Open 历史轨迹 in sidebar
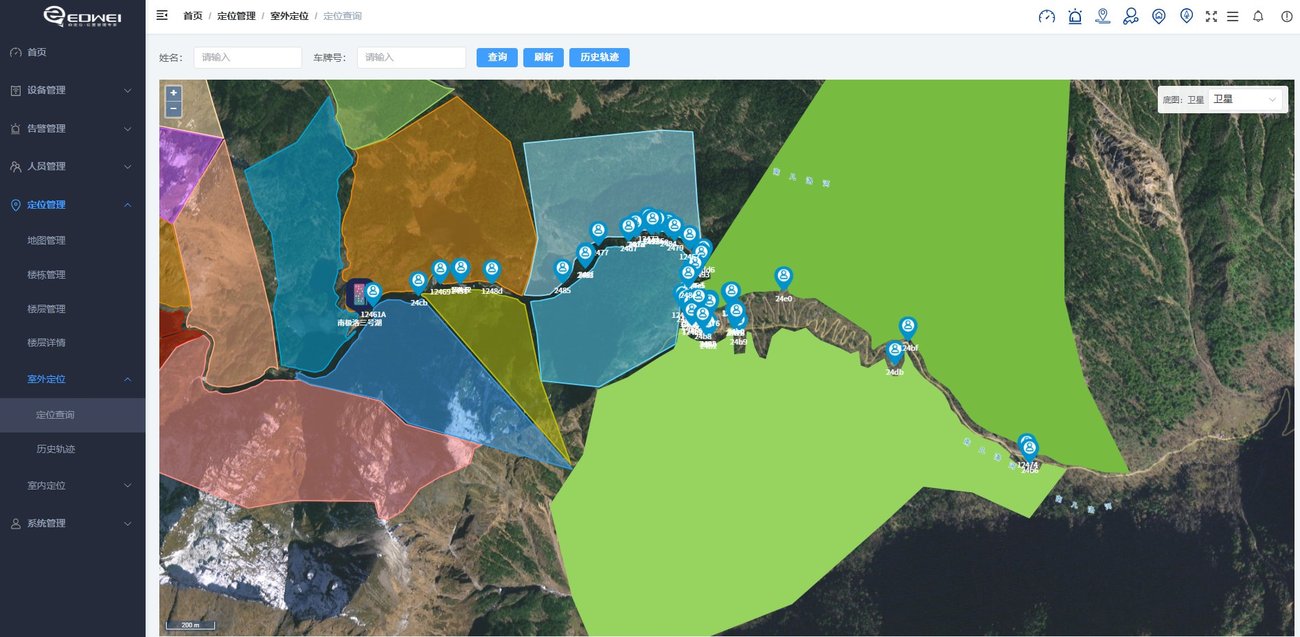This screenshot has height=637, width=1300. 72,449
